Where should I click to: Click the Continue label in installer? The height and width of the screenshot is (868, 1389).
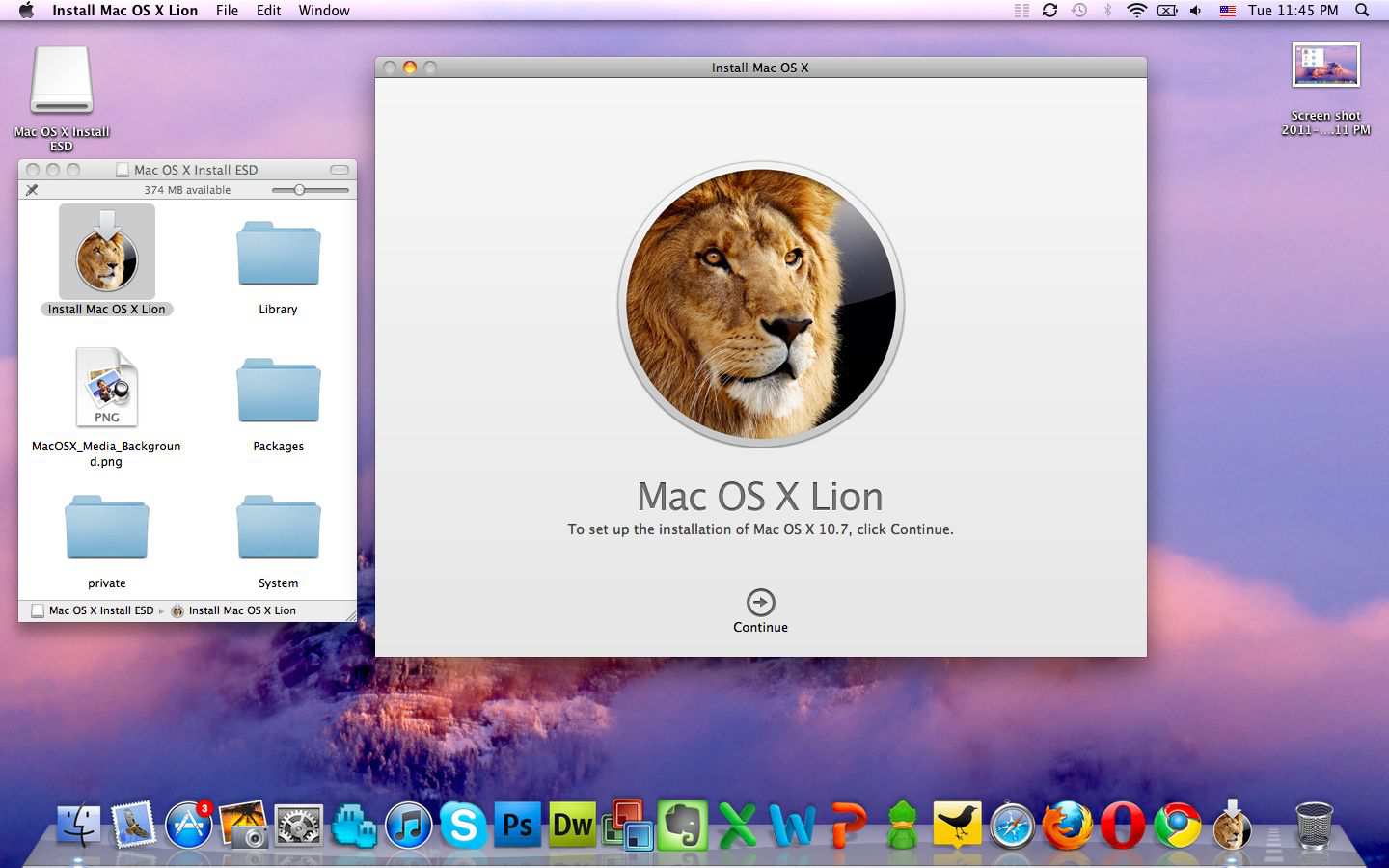tap(760, 627)
